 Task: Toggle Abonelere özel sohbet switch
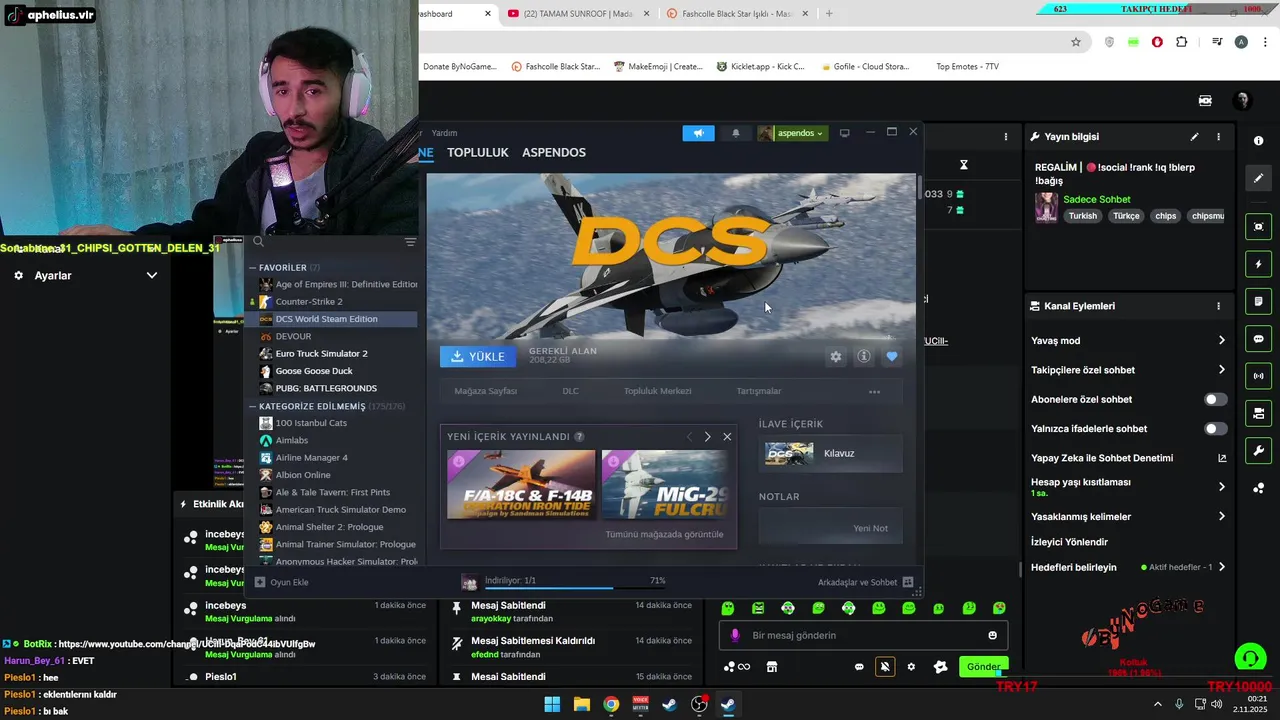[1215, 399]
